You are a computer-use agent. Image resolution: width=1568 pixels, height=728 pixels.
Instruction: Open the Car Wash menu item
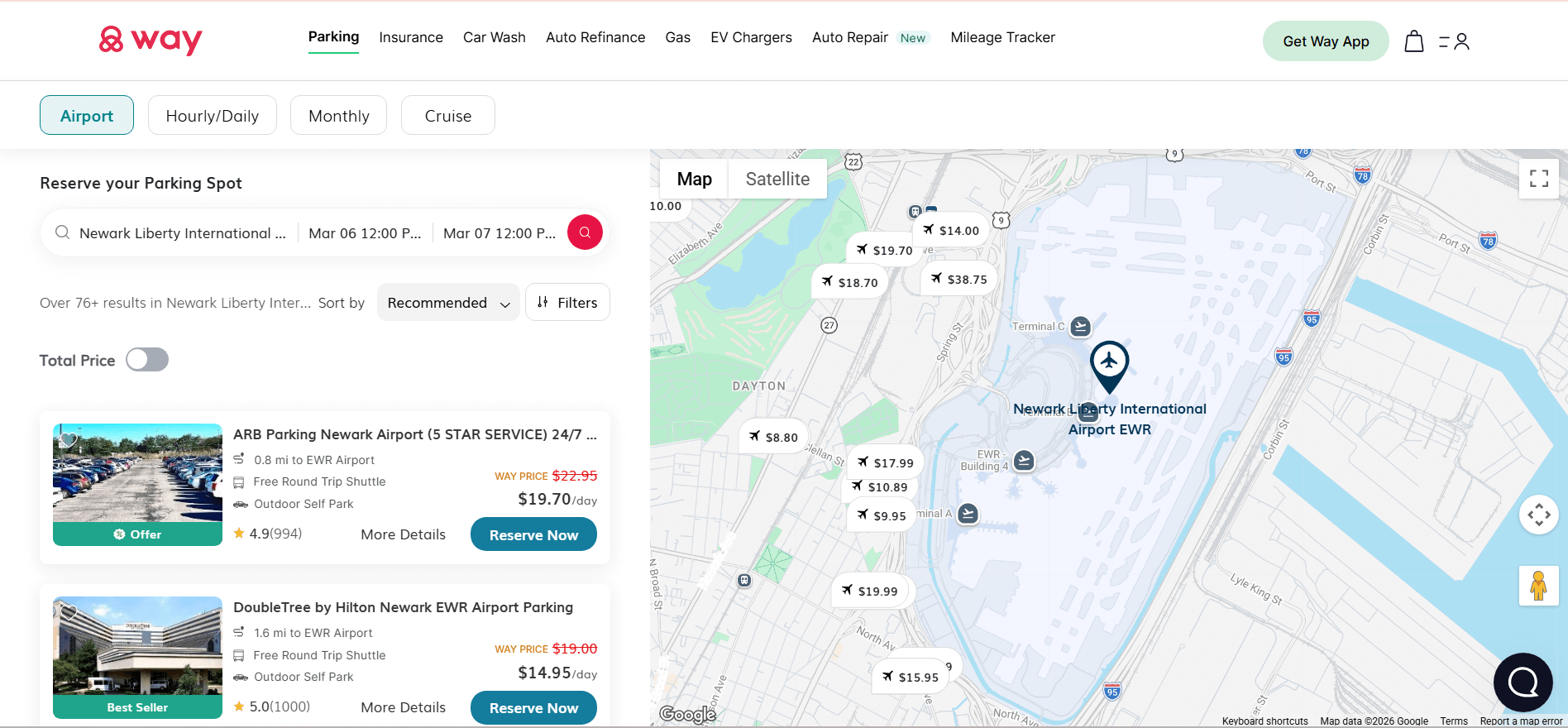(x=495, y=37)
